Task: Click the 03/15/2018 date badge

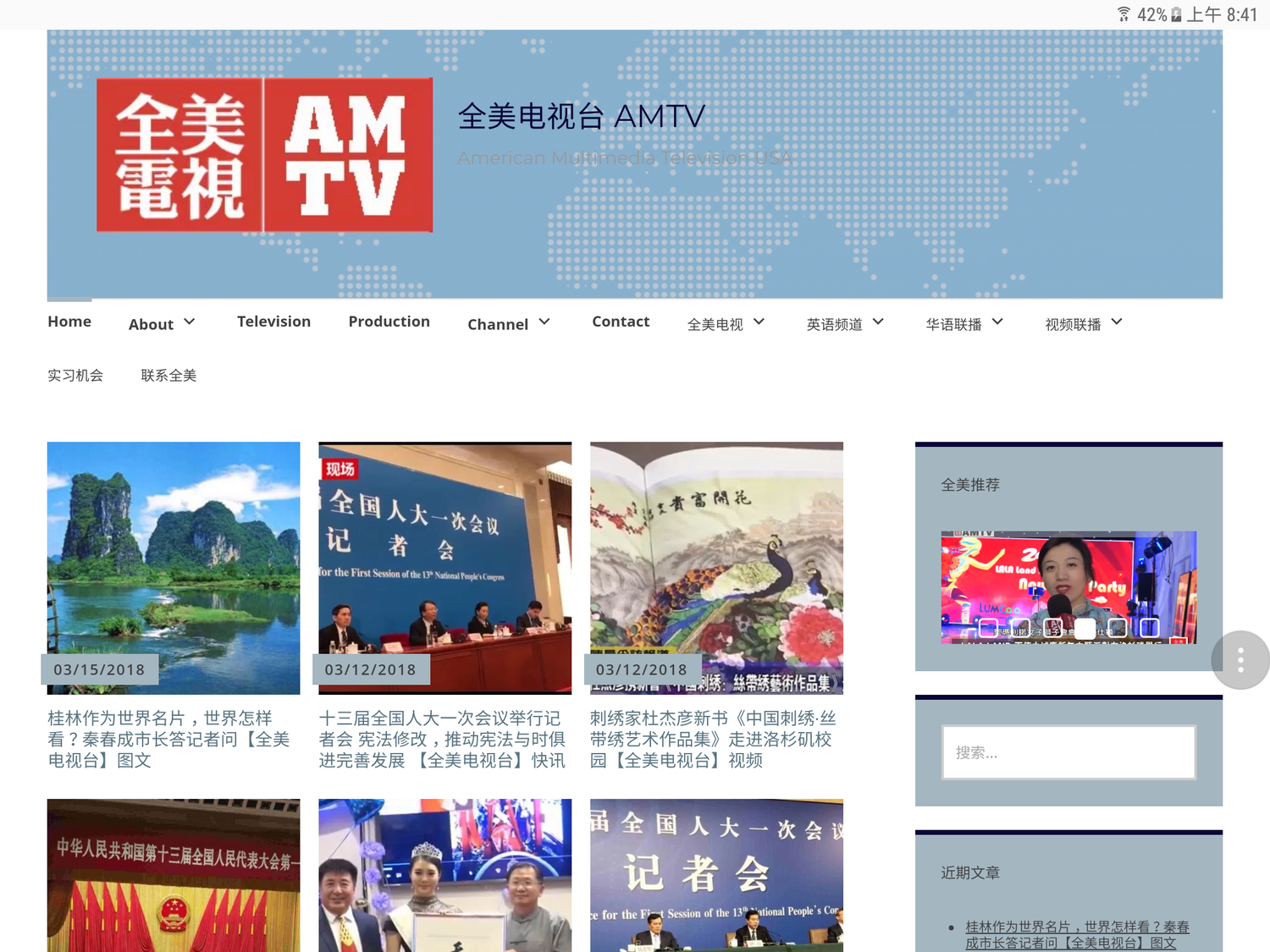Action: (x=99, y=669)
